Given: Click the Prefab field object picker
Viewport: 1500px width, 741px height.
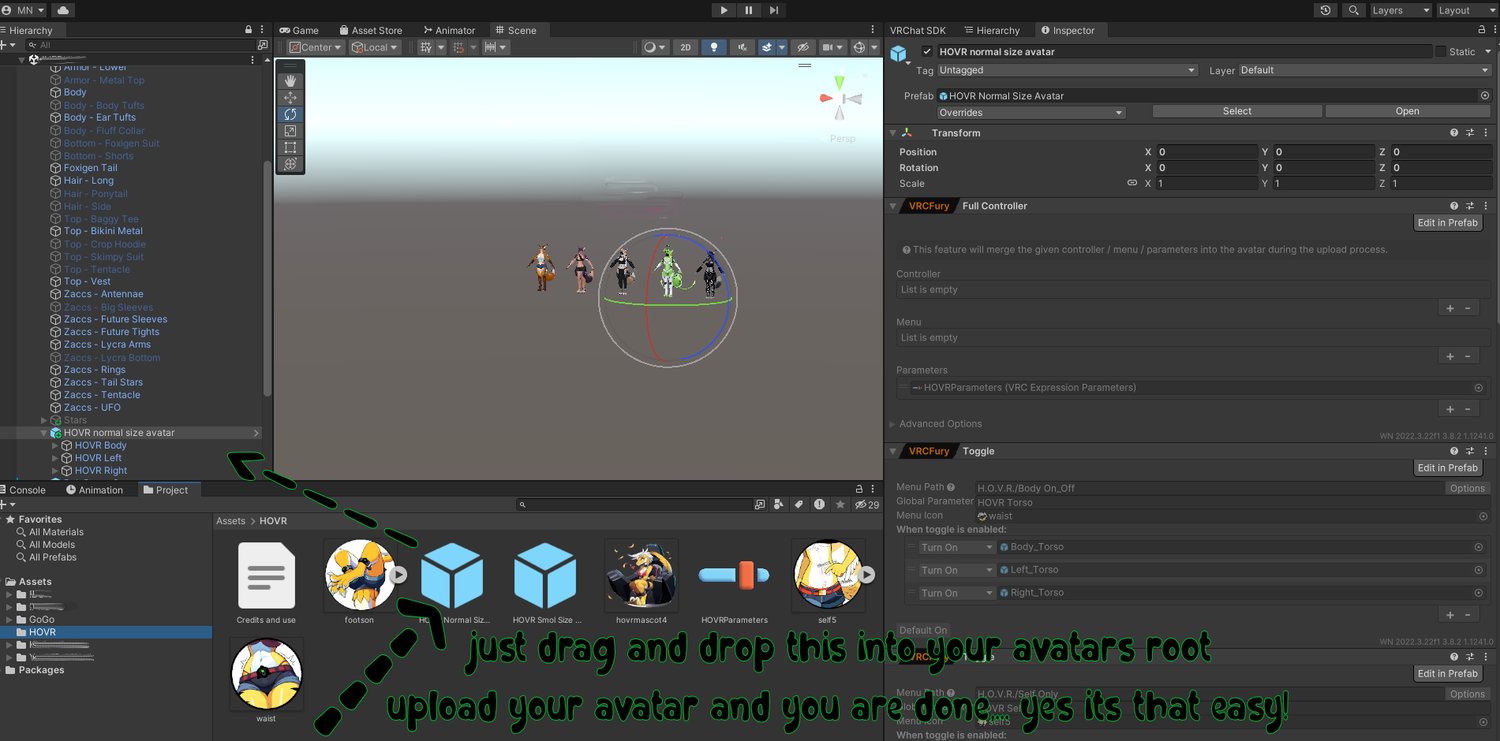Looking at the screenshot, I should 1485,96.
